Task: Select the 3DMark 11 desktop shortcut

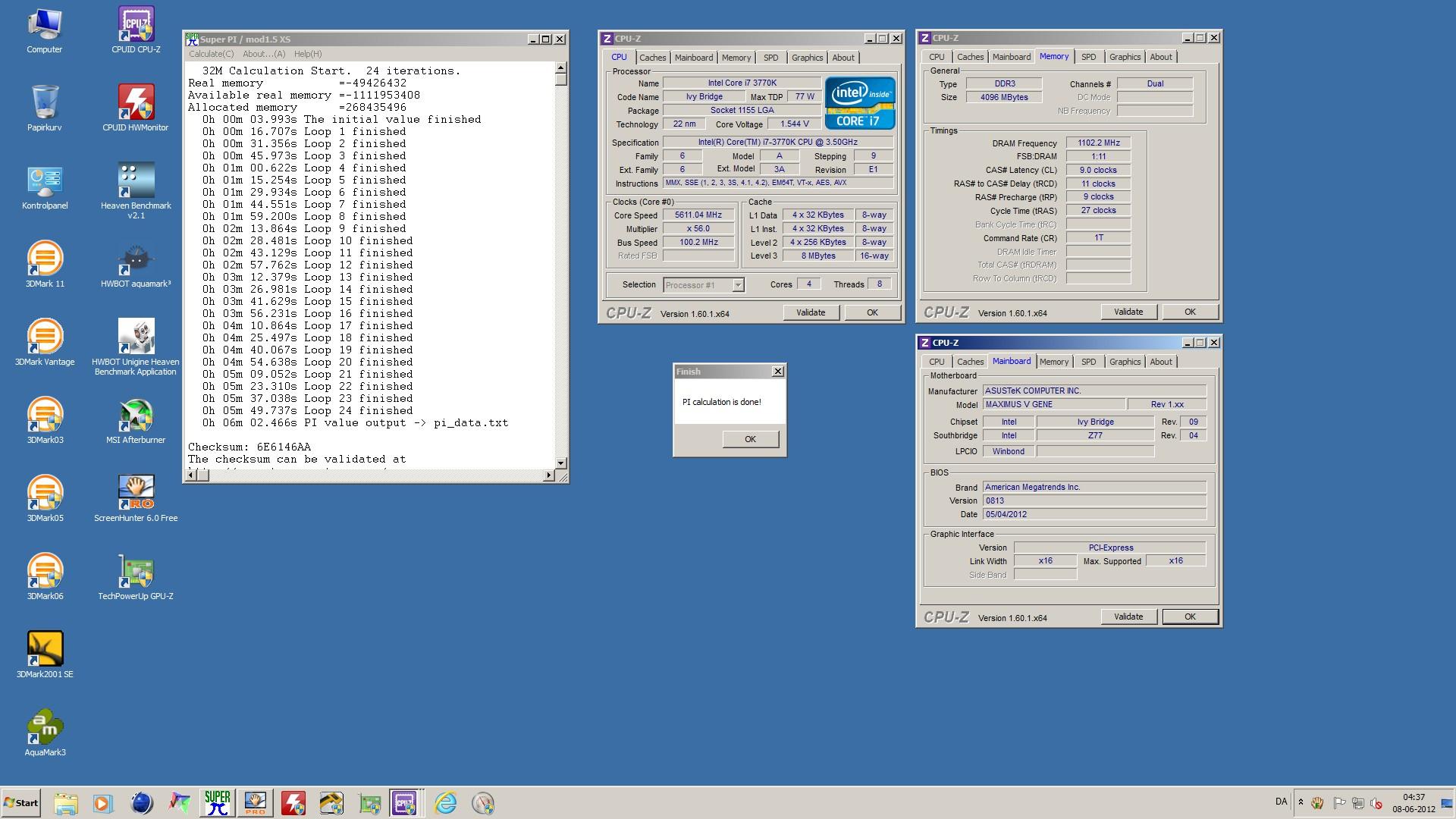Action: point(45,264)
